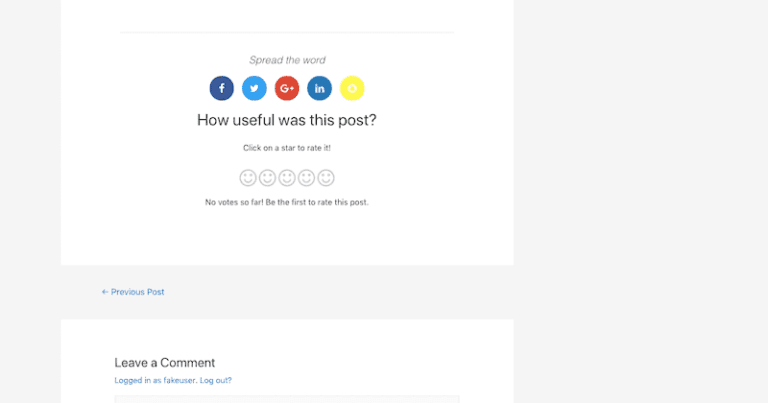Share the post via LinkedIn
Screen dimensions: 768x403
click(x=319, y=88)
